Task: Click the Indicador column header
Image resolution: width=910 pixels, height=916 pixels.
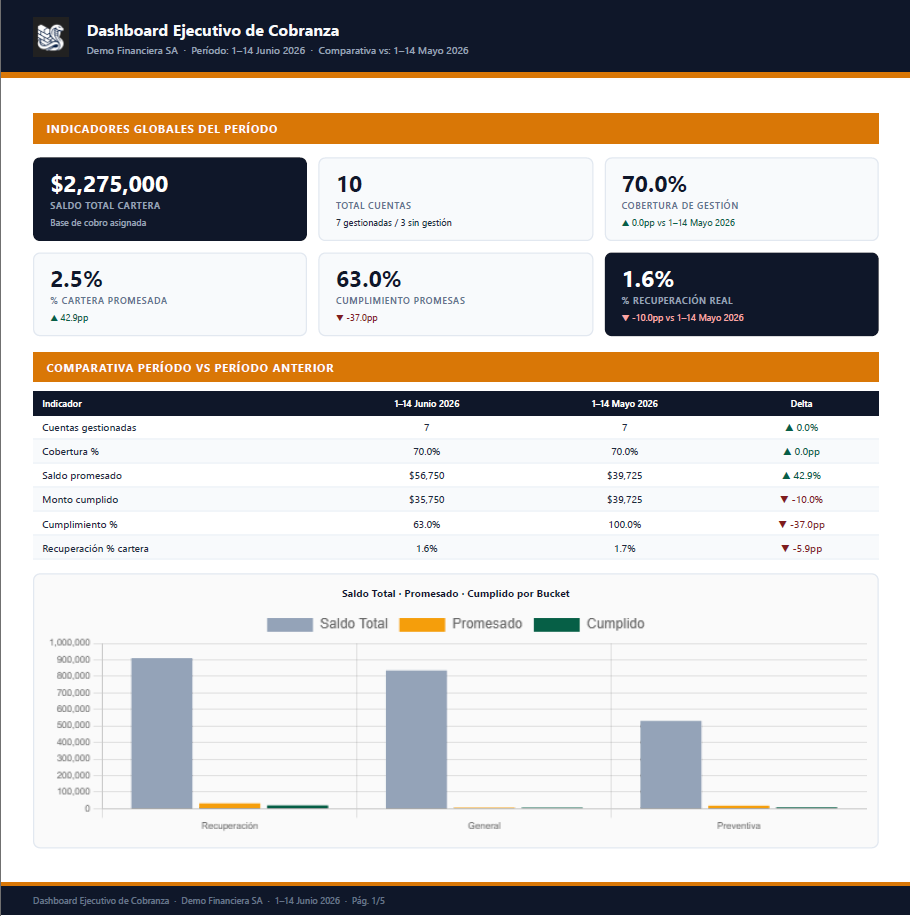Action: 62,404
